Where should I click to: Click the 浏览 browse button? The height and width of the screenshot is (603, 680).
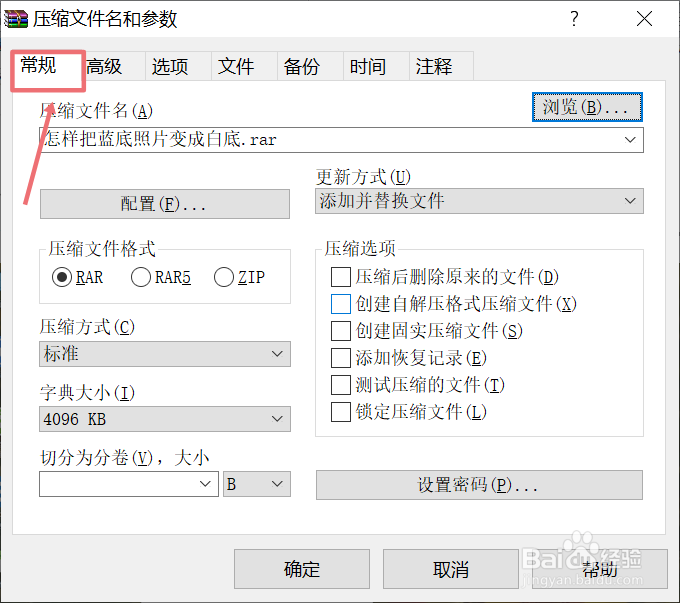tap(585, 107)
